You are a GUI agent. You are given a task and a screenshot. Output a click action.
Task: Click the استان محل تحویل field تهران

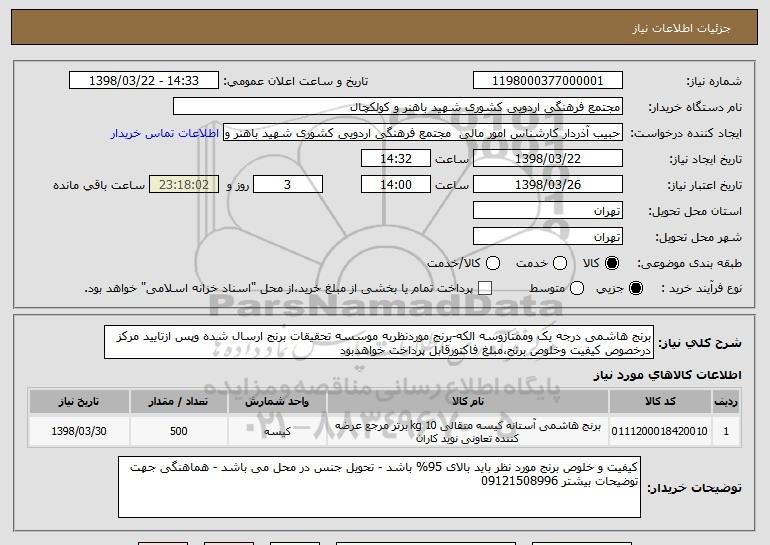548,211
